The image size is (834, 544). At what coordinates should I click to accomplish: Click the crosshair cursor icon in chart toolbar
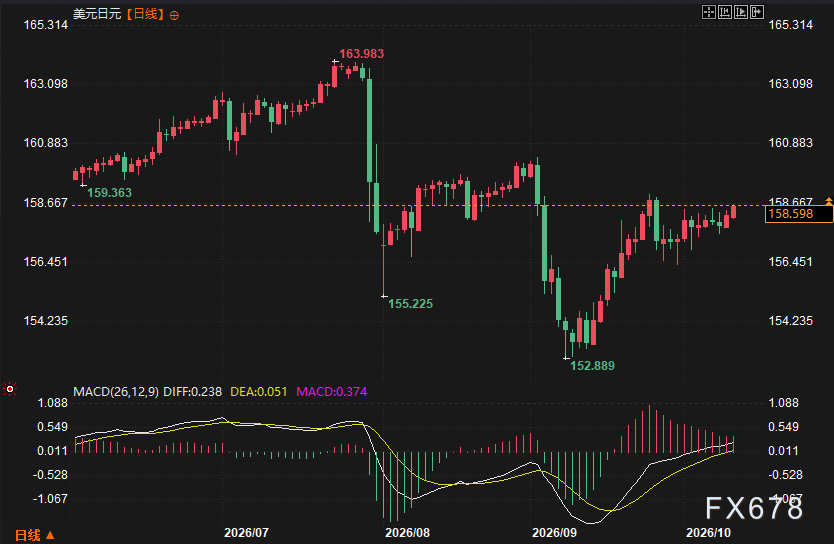click(x=708, y=12)
